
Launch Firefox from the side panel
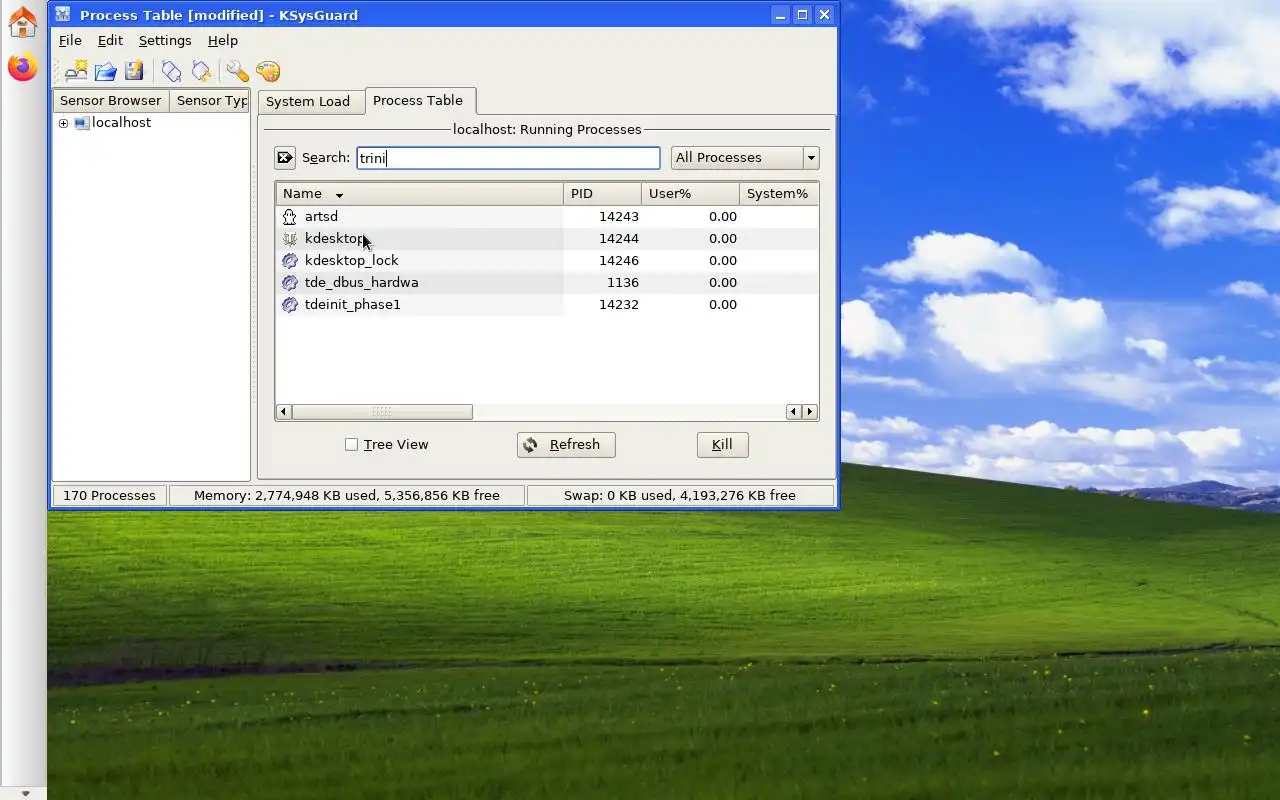tap(22, 68)
